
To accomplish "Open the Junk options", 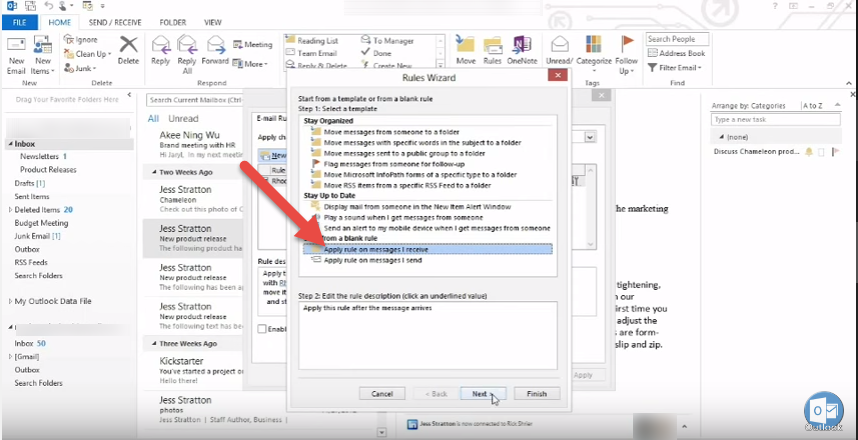I will (80, 68).
